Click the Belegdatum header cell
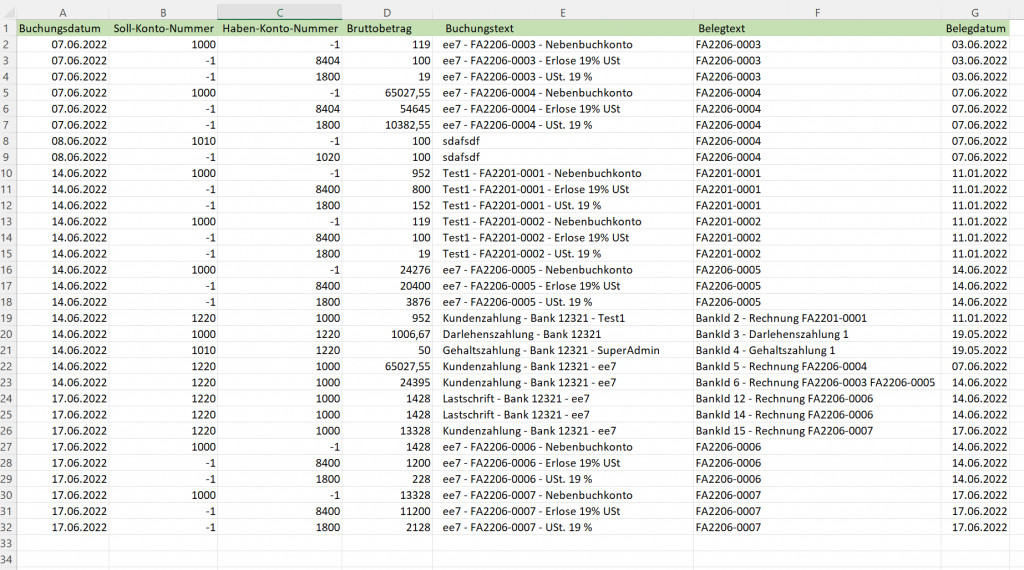The image size is (1024, 570). point(976,29)
